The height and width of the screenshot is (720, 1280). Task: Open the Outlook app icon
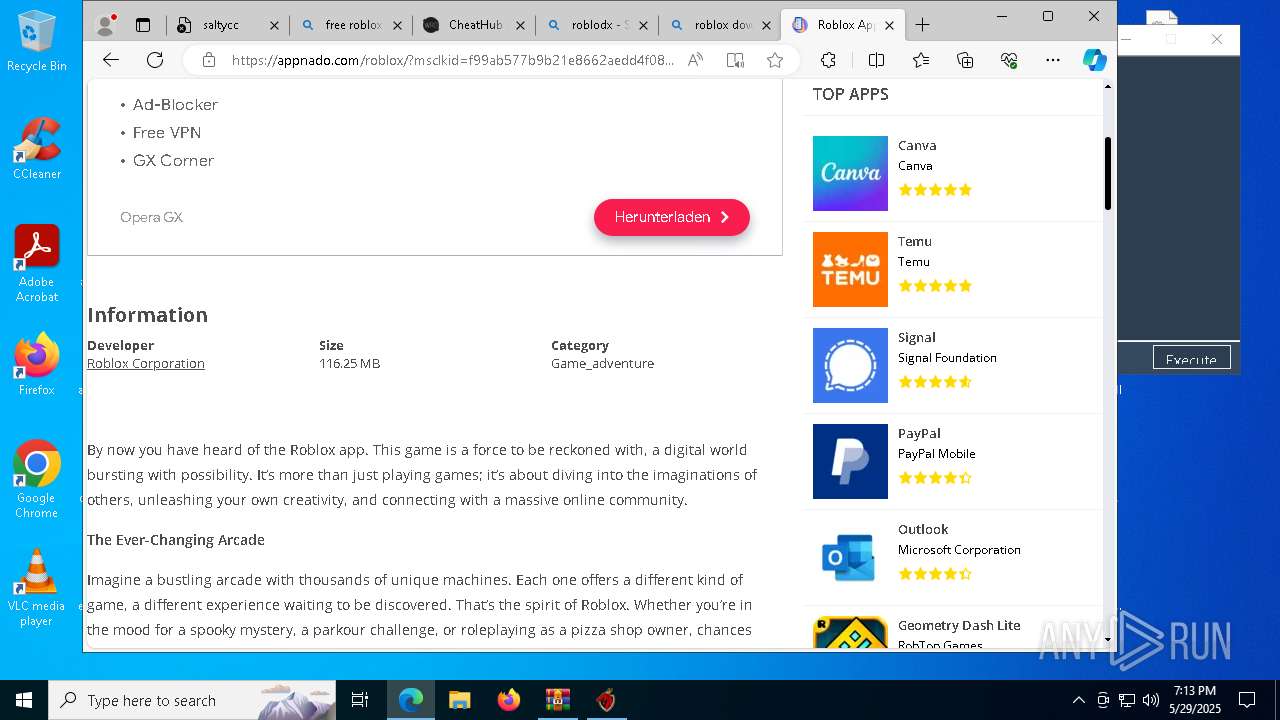pyautogui.click(x=850, y=557)
